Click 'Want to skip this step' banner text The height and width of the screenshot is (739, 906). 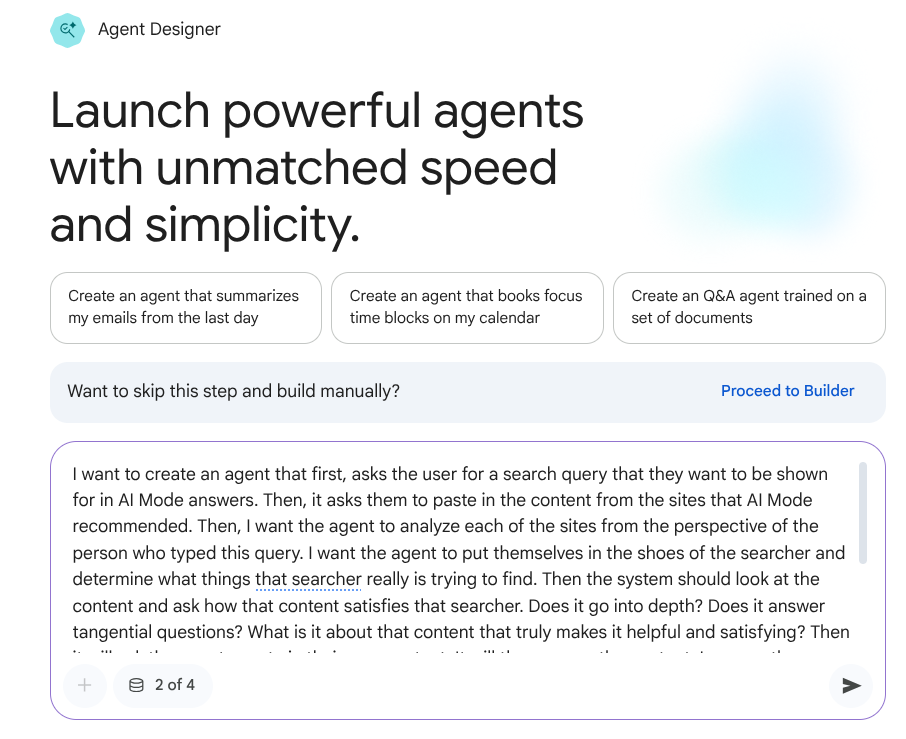click(233, 391)
